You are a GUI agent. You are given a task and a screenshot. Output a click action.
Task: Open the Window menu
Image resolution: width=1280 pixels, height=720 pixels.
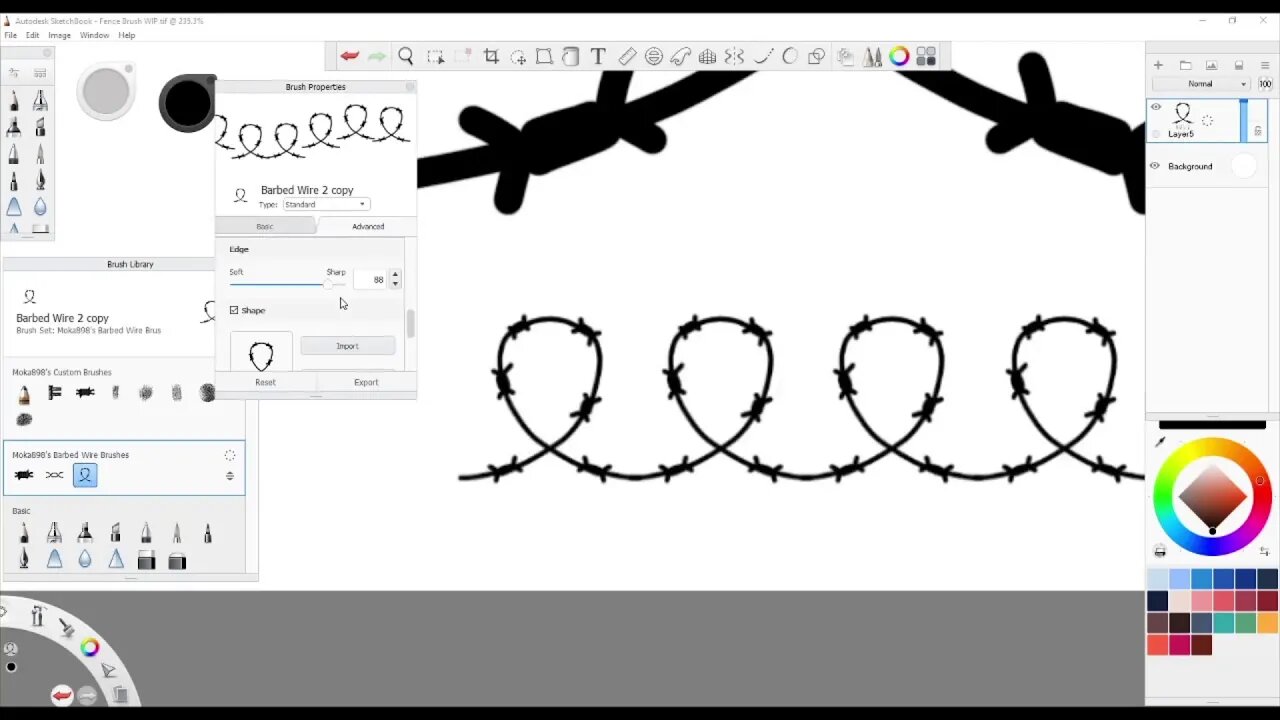coord(94,35)
